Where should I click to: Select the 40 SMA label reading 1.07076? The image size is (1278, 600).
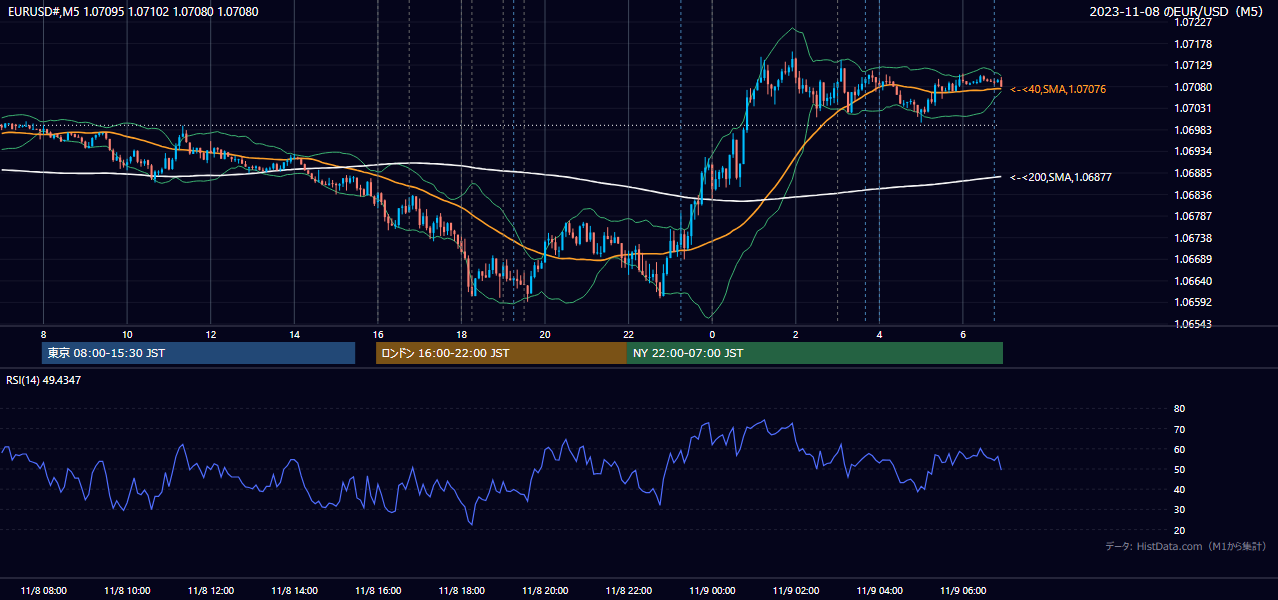(1058, 89)
